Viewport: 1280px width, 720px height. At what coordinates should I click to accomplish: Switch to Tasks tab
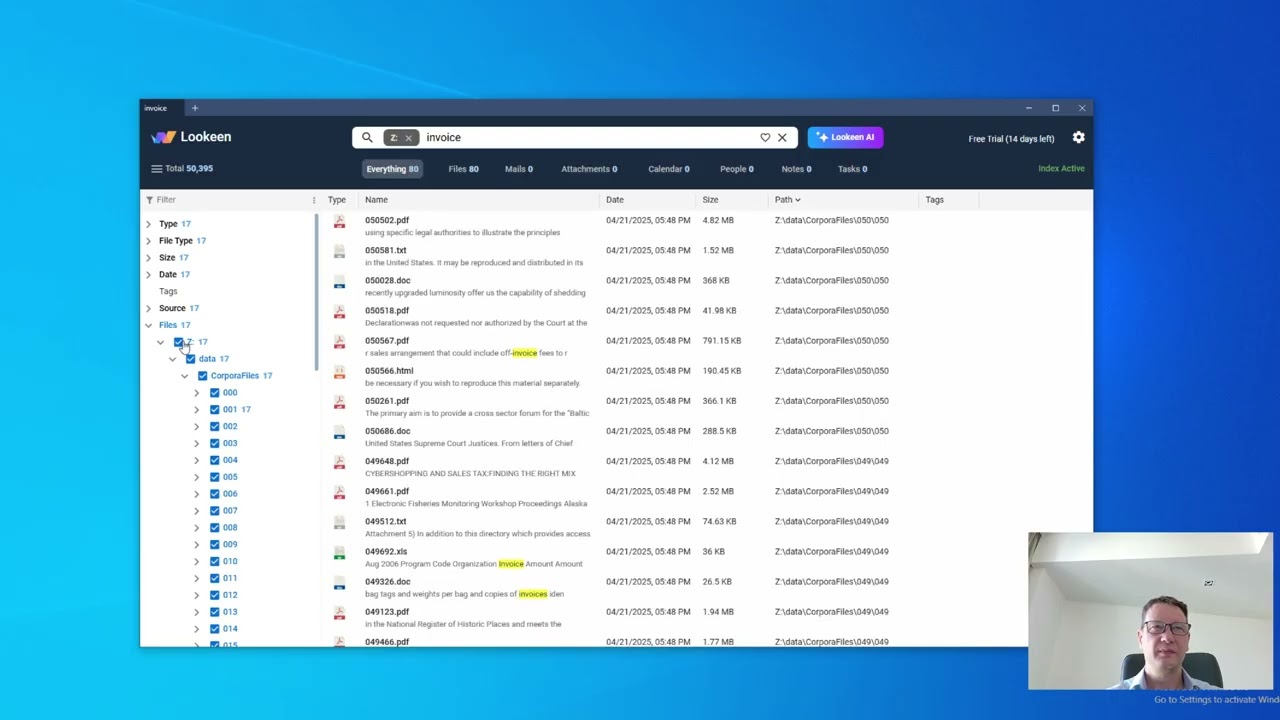tap(852, 169)
